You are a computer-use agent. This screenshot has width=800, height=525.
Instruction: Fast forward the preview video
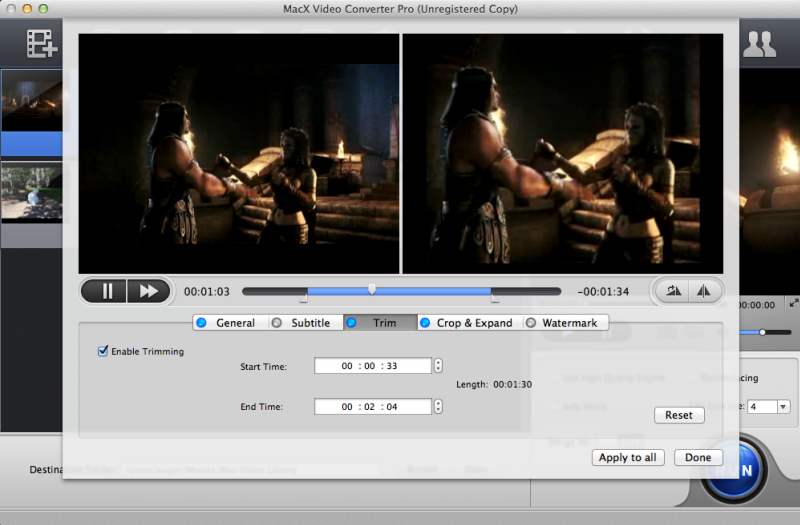[148, 291]
